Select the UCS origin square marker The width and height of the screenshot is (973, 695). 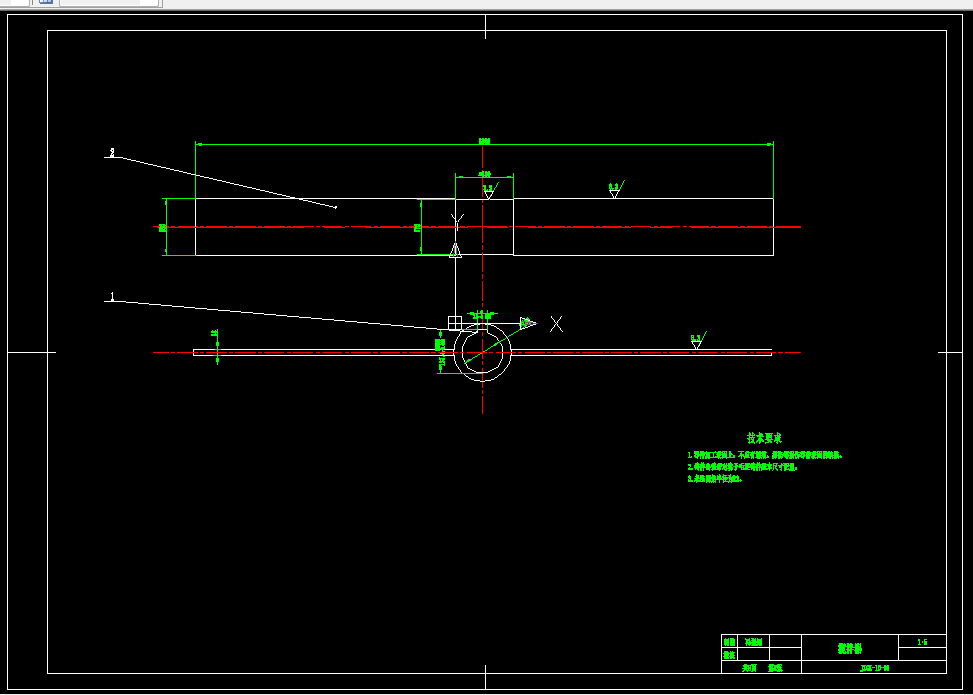tap(455, 323)
